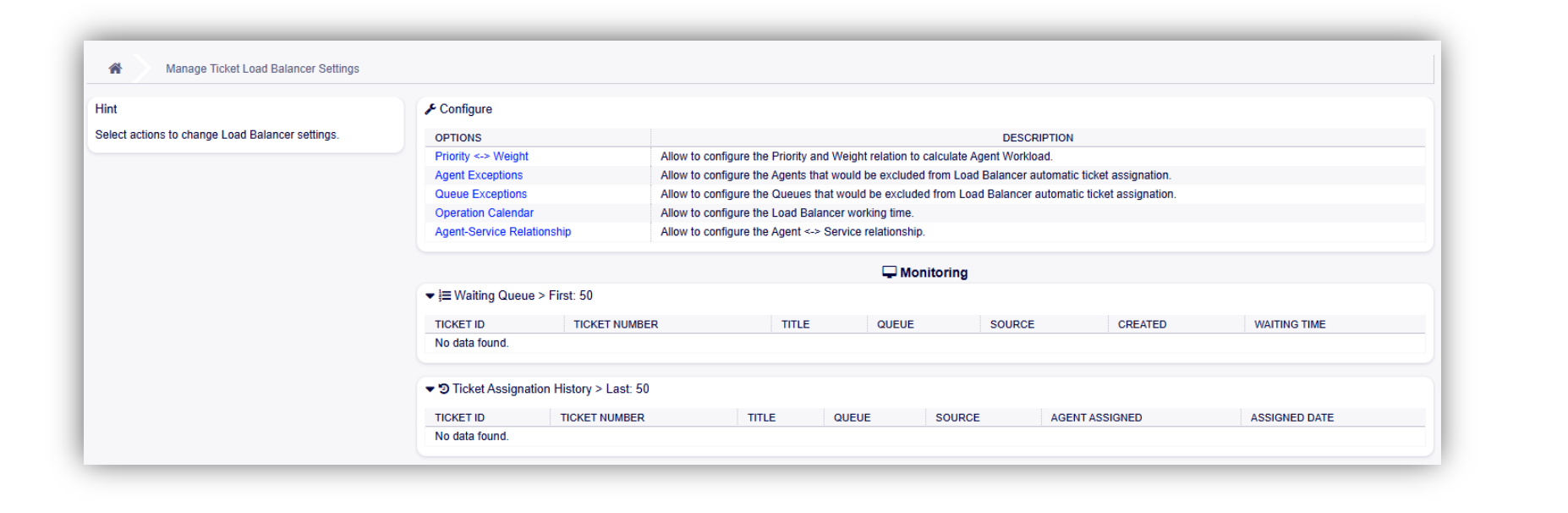Image resolution: width=1568 pixels, height=513 pixels.
Task: Click Manage Ticket Load Balancer Settings breadcrumb
Action: coord(262,69)
